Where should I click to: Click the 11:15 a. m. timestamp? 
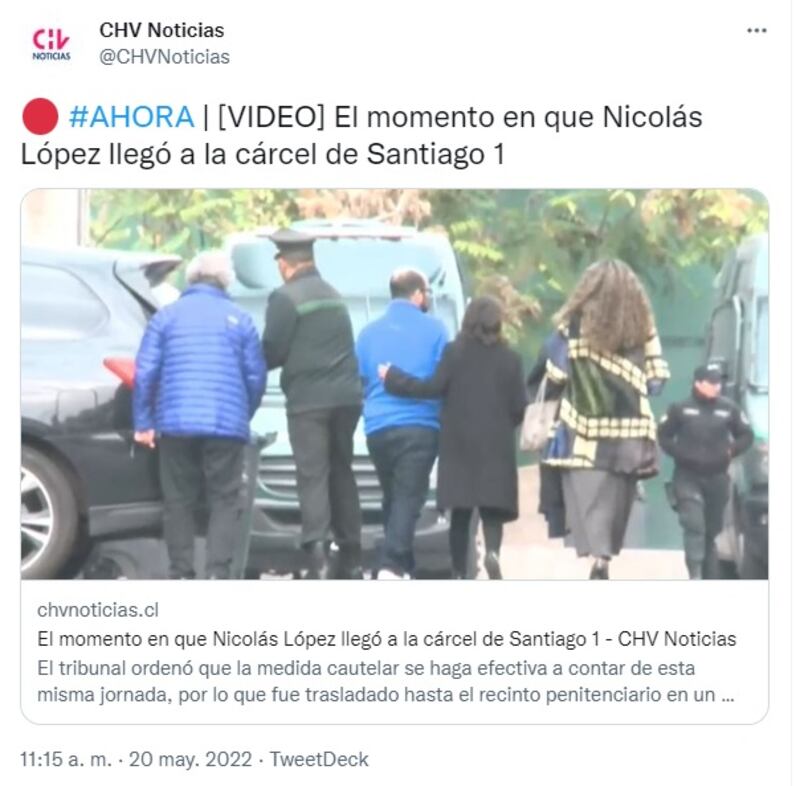(x=66, y=759)
